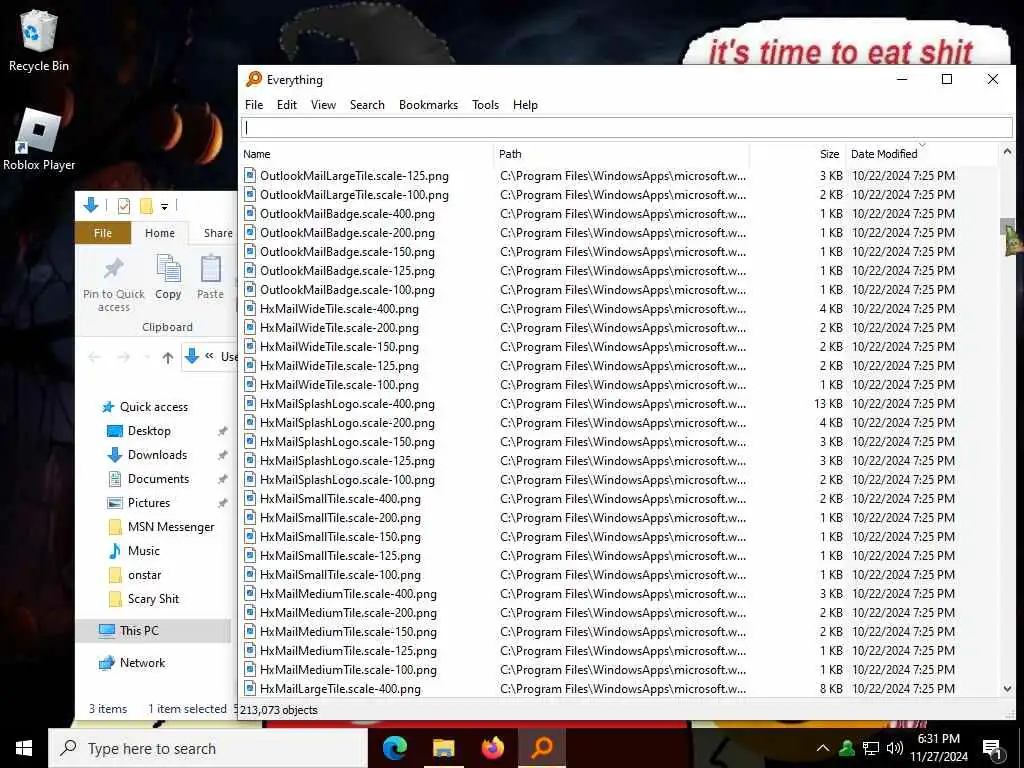Switch to the Explorer Home tab
The width and height of the screenshot is (1024, 768).
pos(160,233)
